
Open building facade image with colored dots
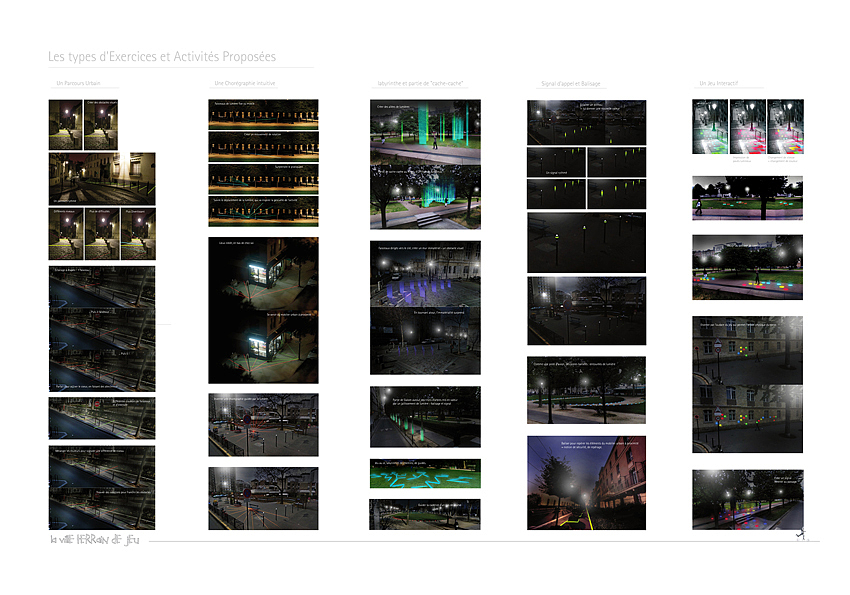748,384
